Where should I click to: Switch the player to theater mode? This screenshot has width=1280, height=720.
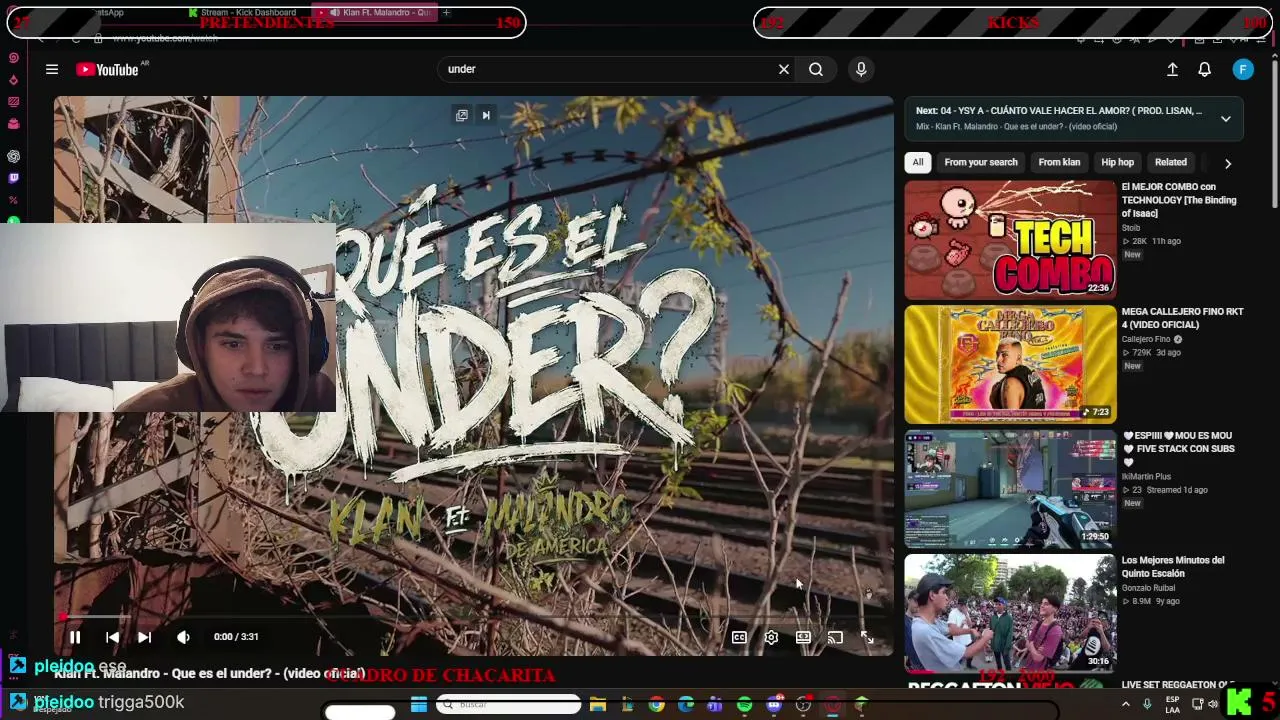803,637
